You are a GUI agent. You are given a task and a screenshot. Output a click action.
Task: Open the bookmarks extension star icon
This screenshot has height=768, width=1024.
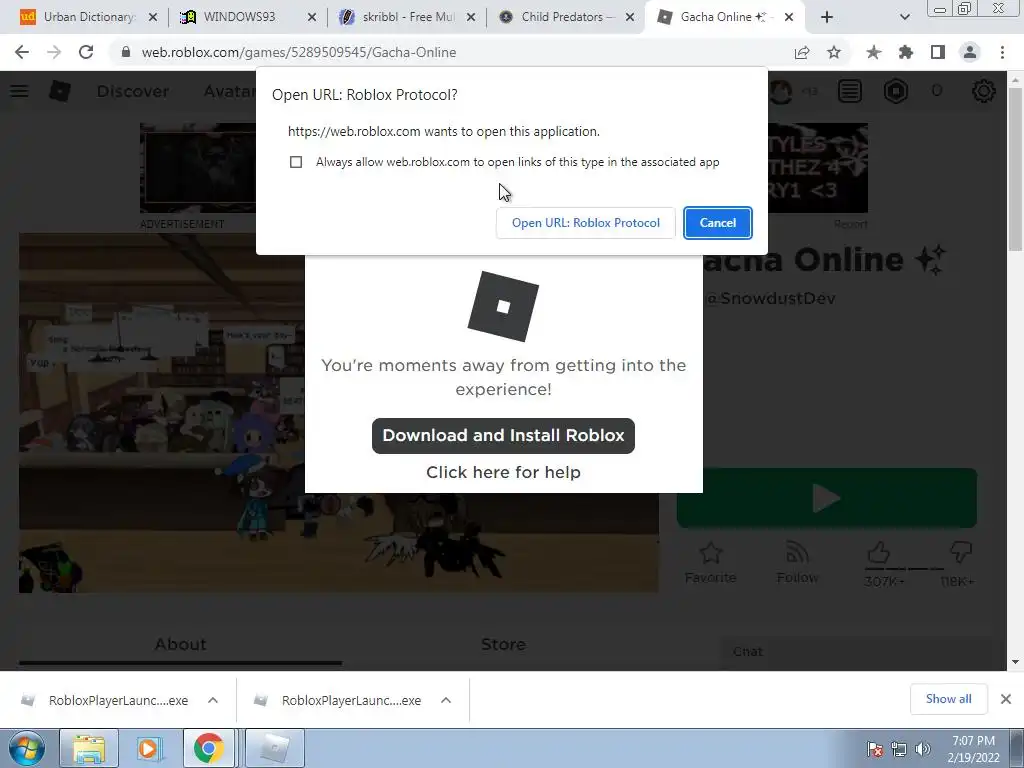coord(874,52)
